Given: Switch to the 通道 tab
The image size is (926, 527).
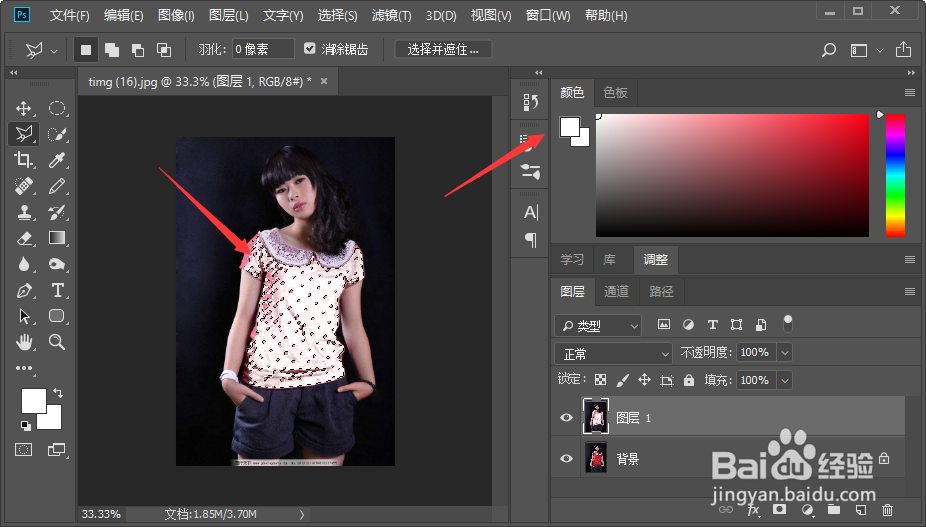Looking at the screenshot, I should [616, 291].
